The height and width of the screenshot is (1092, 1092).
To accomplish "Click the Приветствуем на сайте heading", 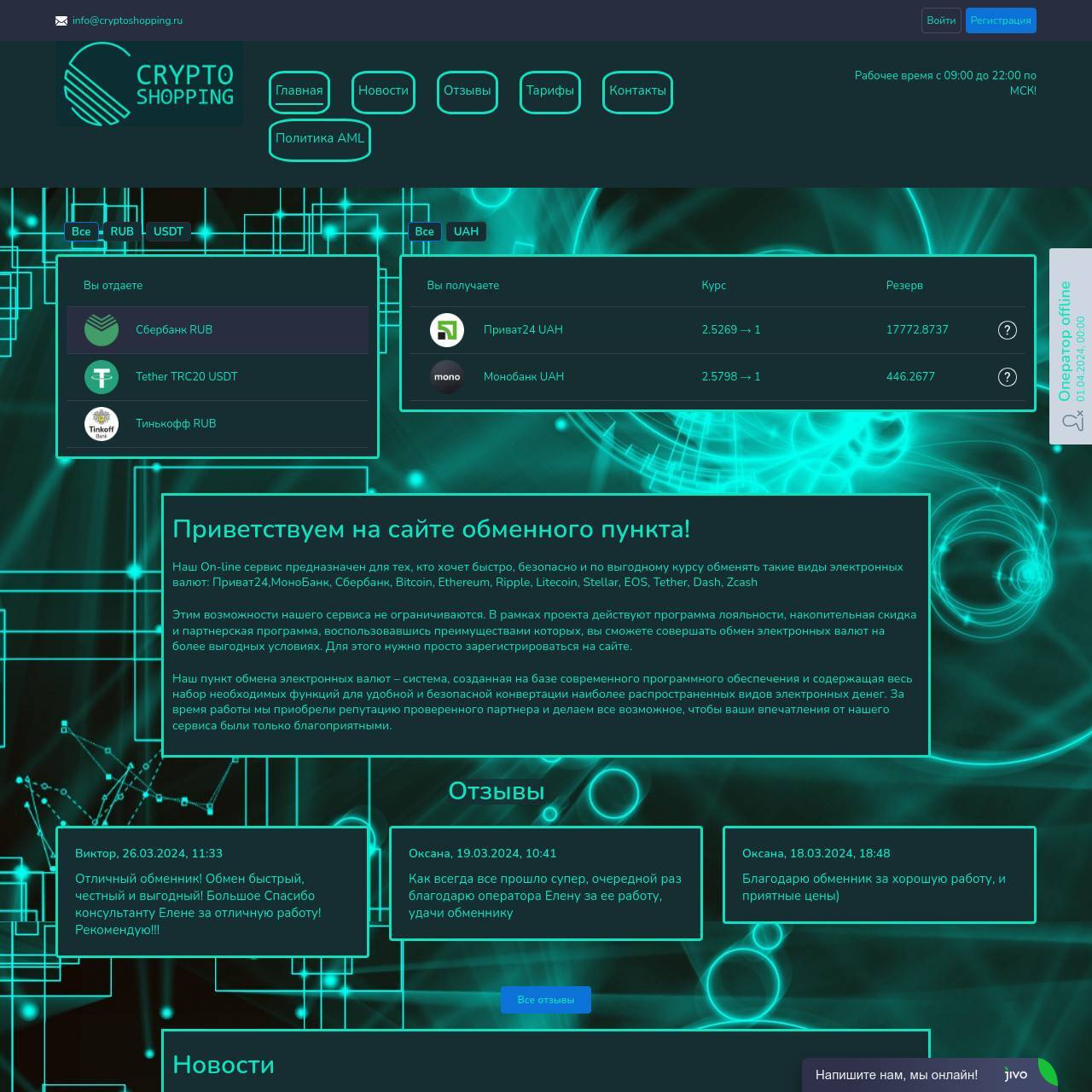I will (x=432, y=530).
